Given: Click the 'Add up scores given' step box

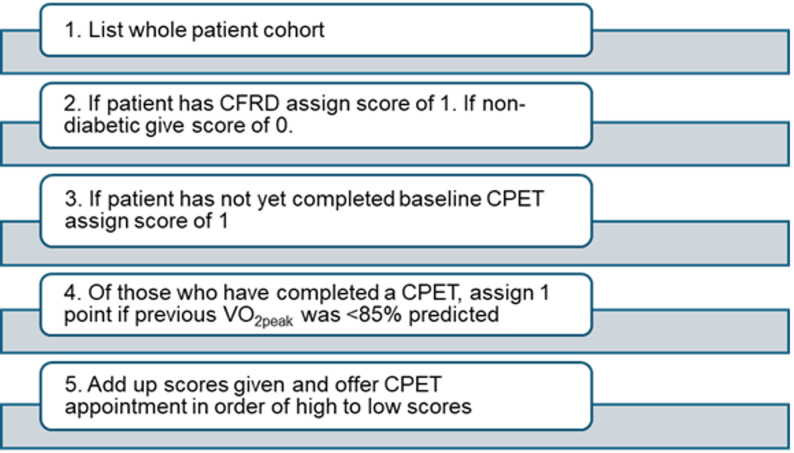Looking at the screenshot, I should click(316, 396).
